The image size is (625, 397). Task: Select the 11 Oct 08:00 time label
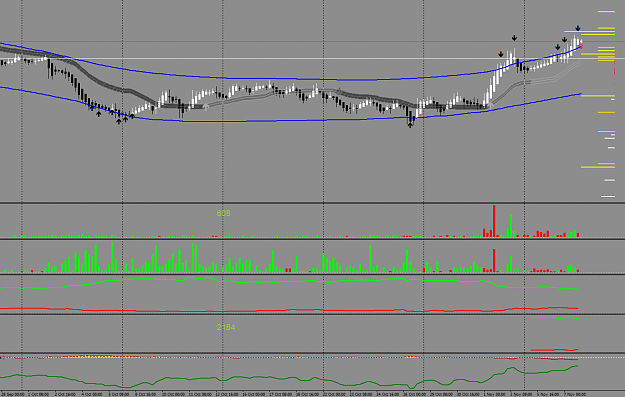200,394
